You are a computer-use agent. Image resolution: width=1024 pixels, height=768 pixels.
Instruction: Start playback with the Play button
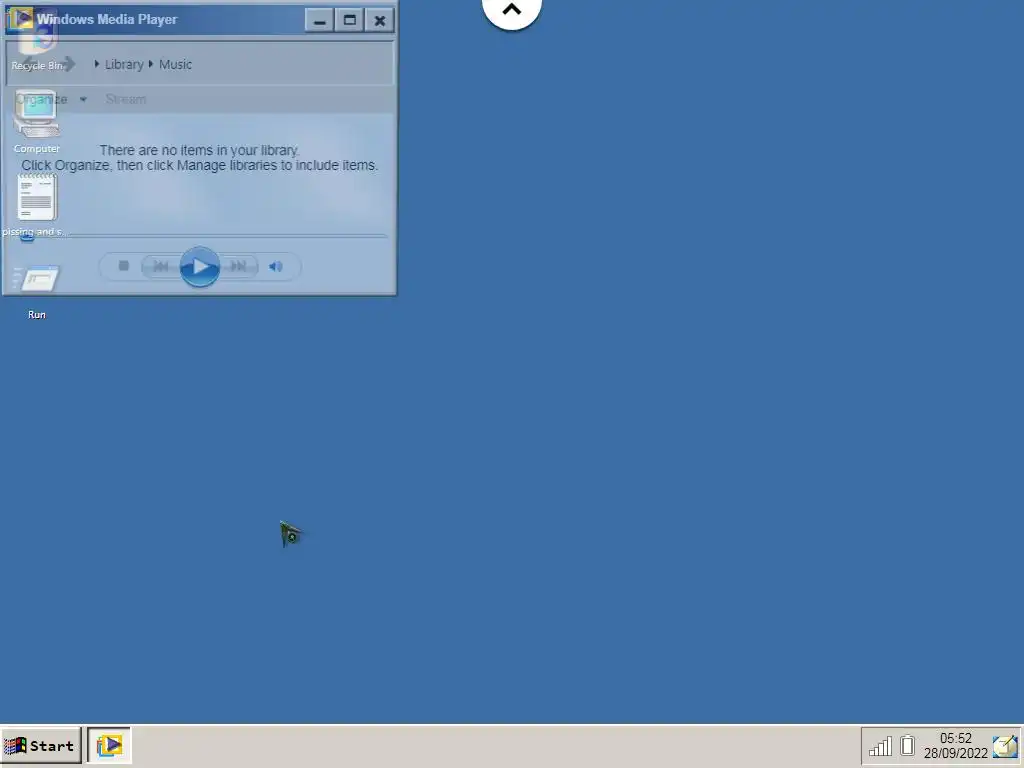pos(199,266)
